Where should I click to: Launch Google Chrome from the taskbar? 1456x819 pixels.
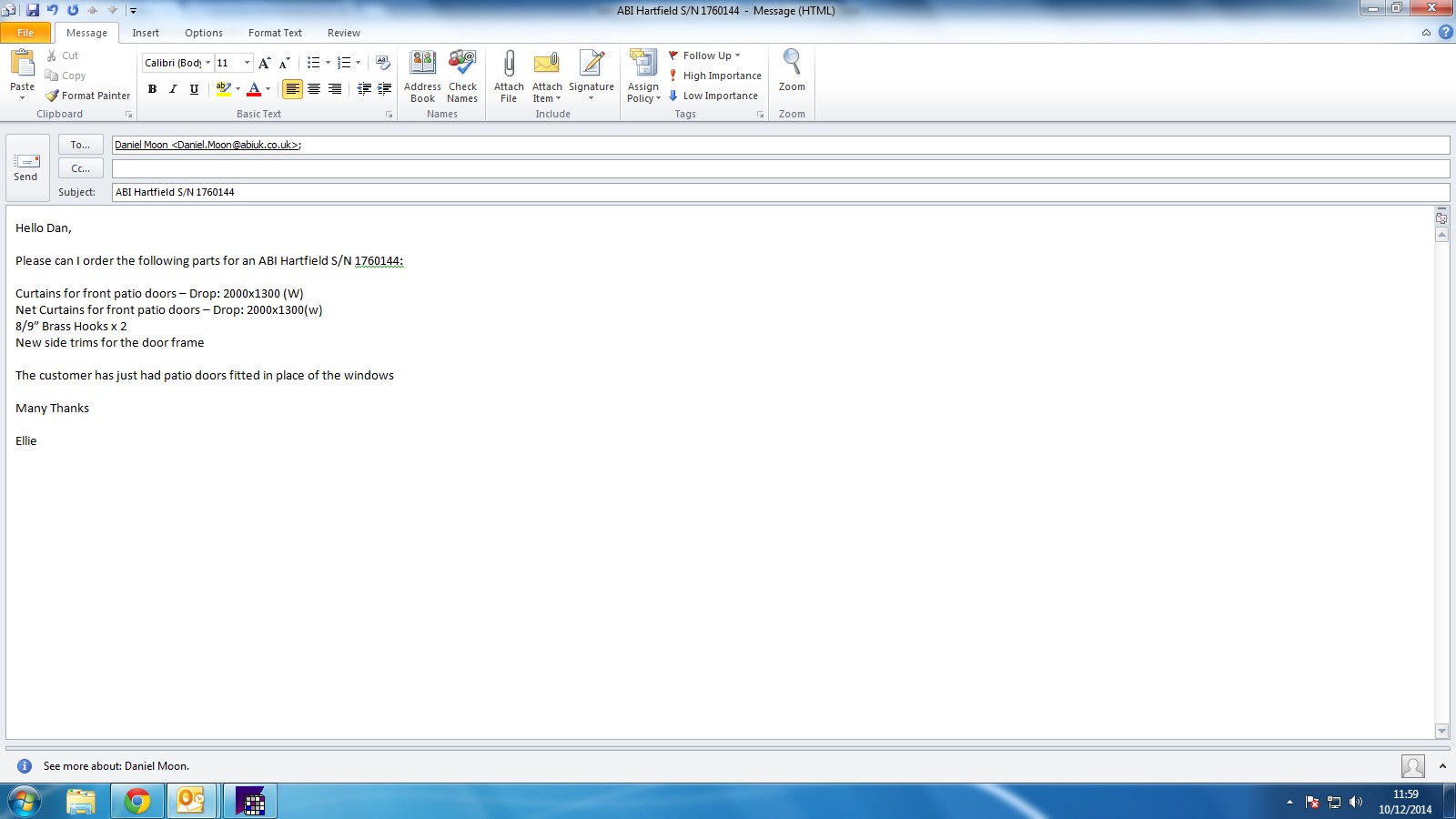coord(137,801)
